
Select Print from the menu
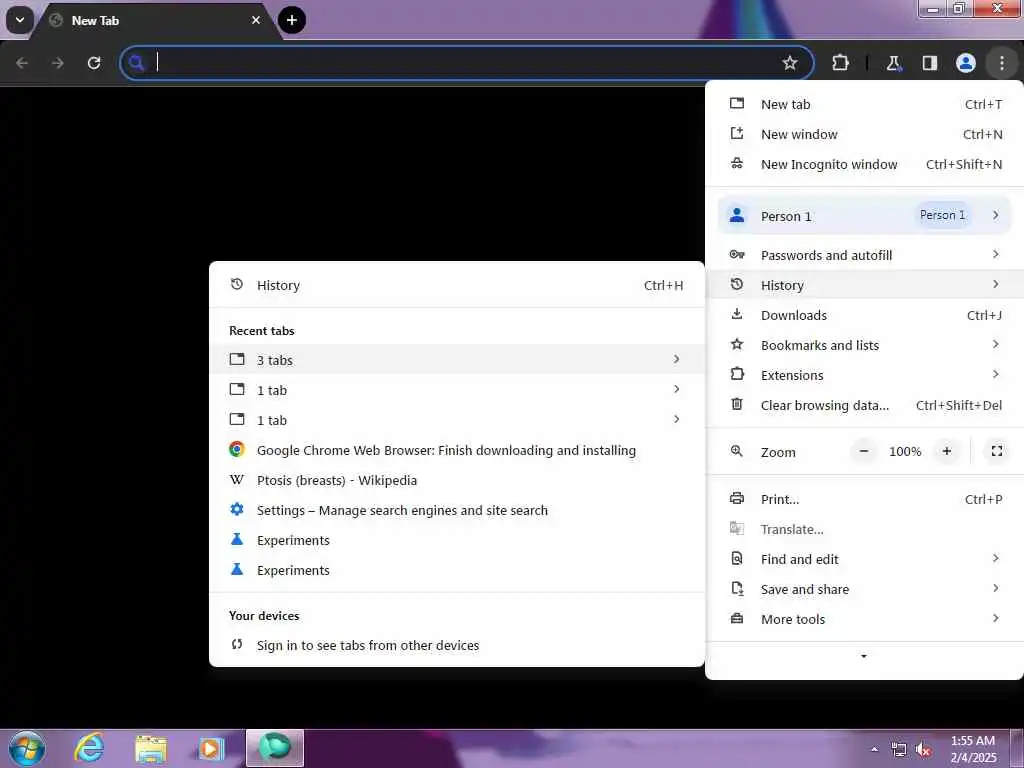pos(865,500)
